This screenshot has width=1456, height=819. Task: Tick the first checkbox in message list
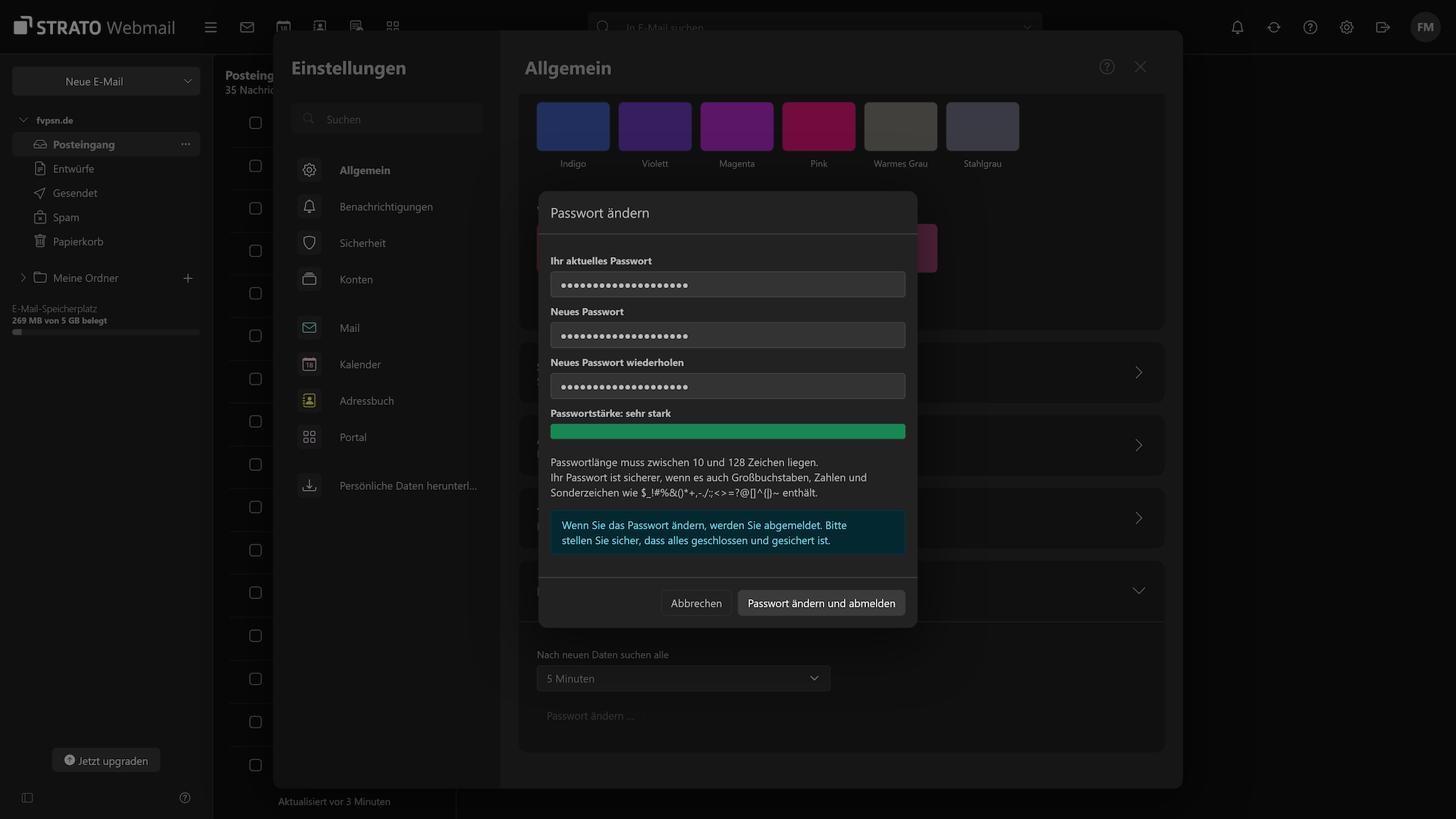tap(256, 123)
